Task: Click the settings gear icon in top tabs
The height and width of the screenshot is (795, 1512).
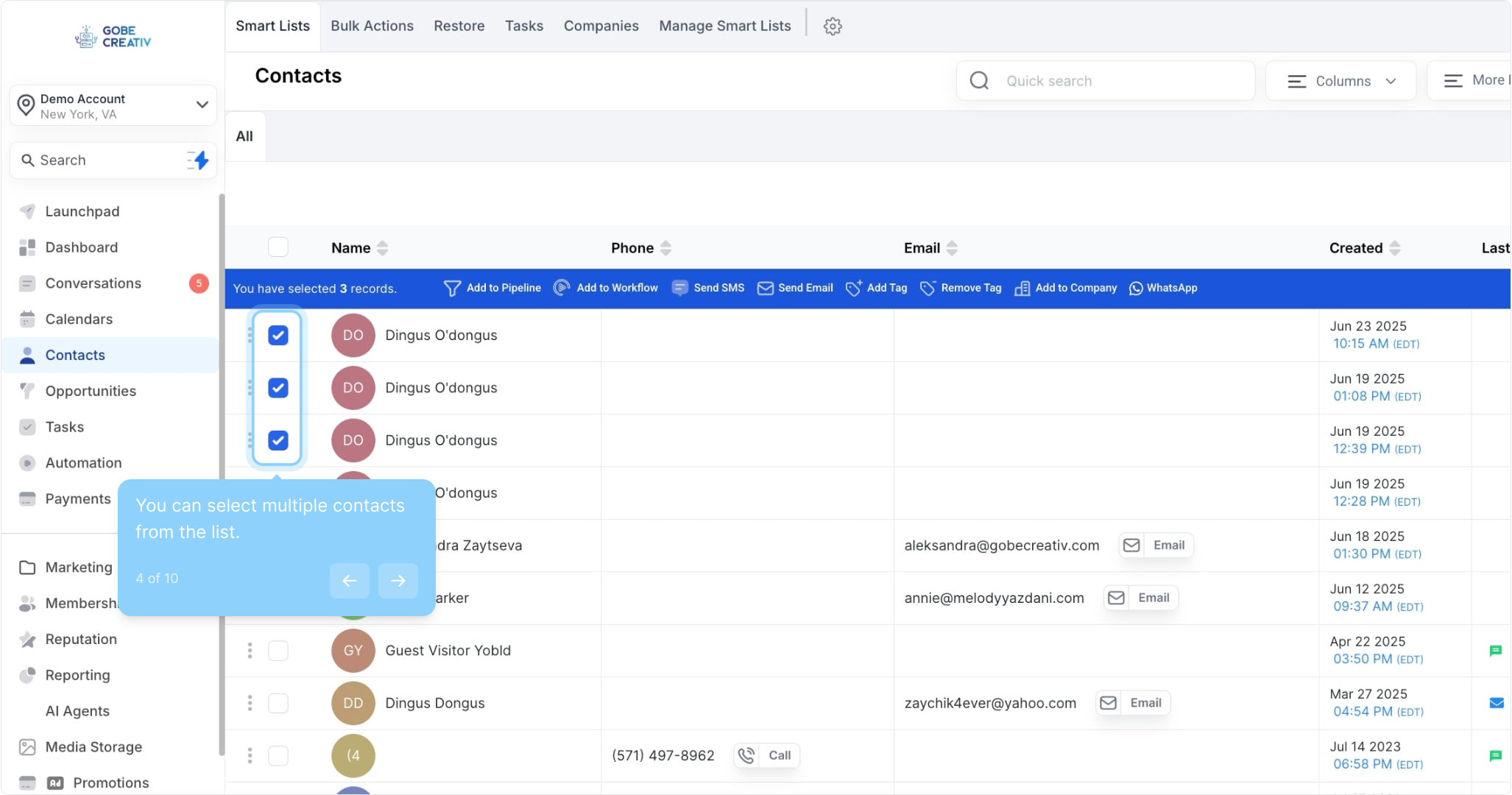Action: (833, 26)
